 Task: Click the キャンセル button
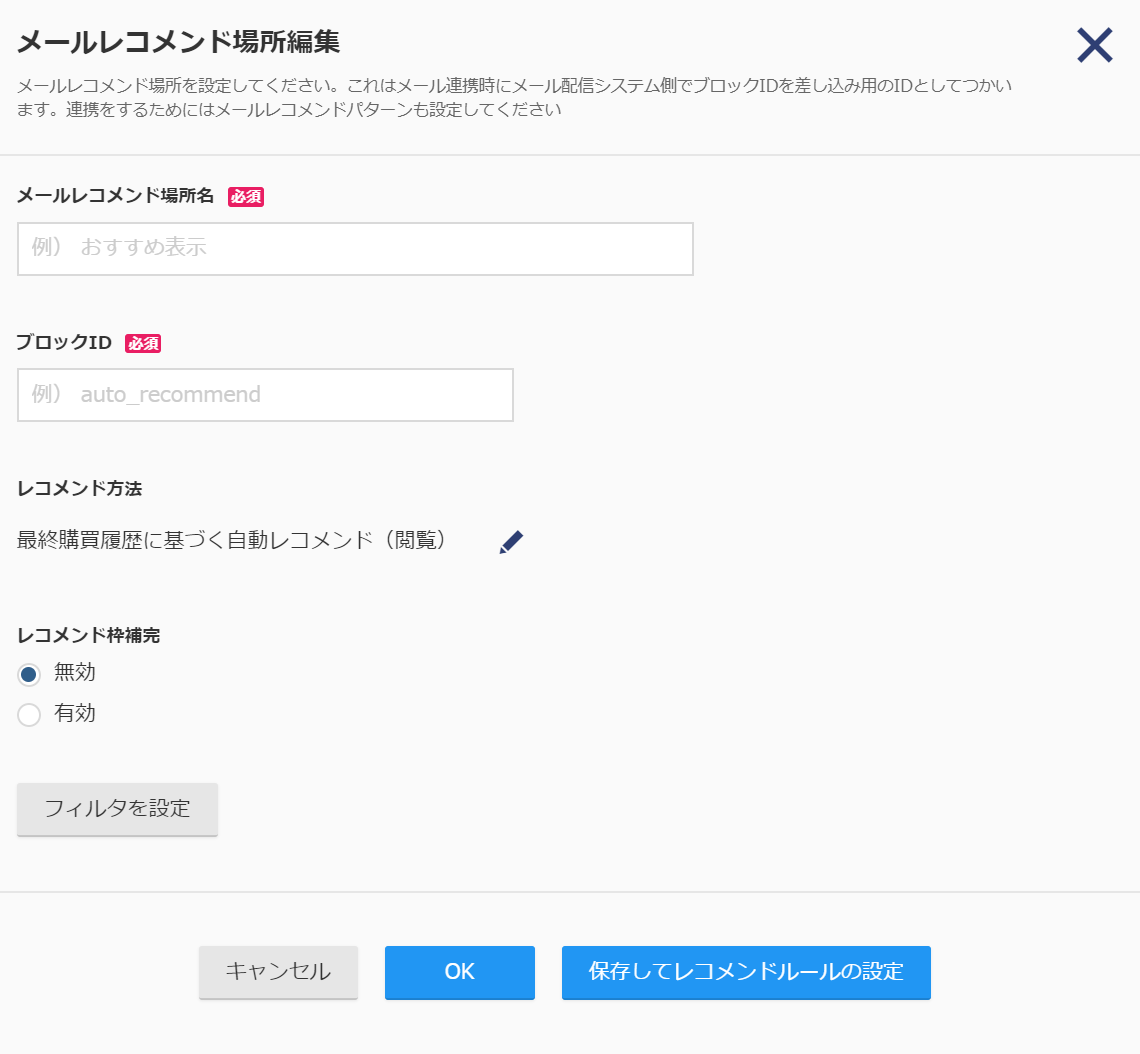pyautogui.click(x=278, y=972)
